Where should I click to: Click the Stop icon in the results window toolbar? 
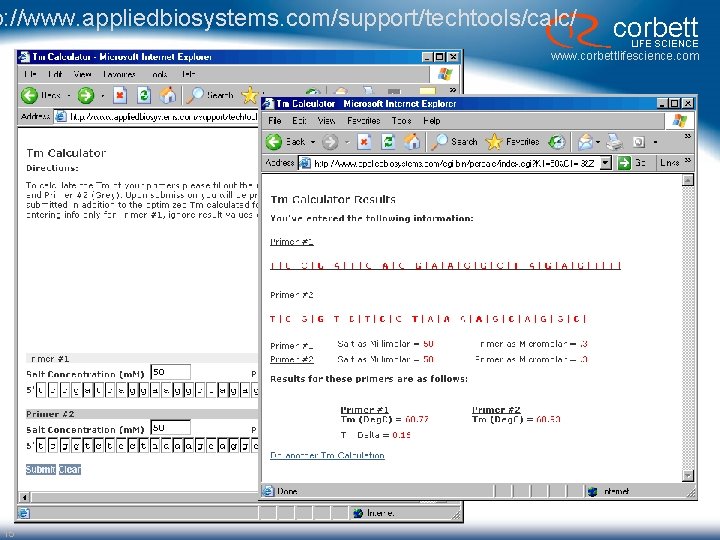pyautogui.click(x=364, y=142)
